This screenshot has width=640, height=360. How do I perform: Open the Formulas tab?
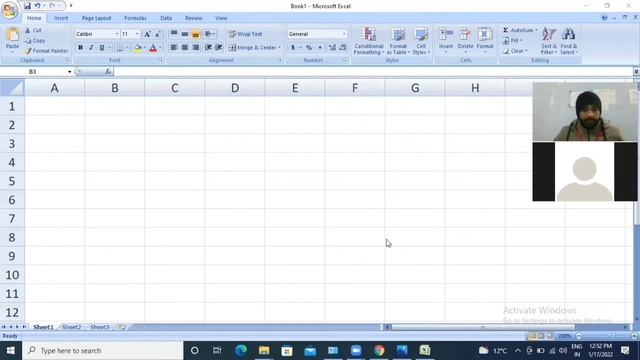[135, 18]
